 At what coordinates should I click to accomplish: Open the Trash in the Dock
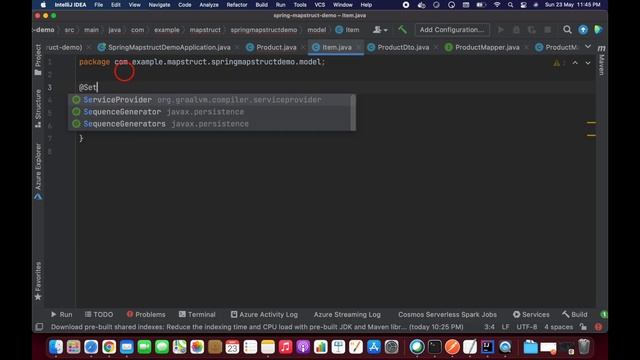pos(584,347)
